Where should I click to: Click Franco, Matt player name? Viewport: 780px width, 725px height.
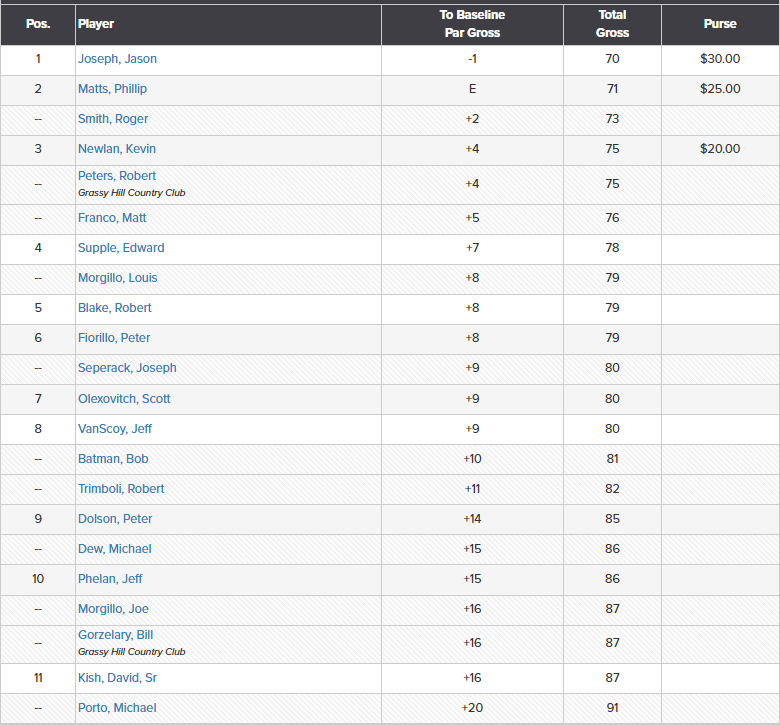coord(112,218)
